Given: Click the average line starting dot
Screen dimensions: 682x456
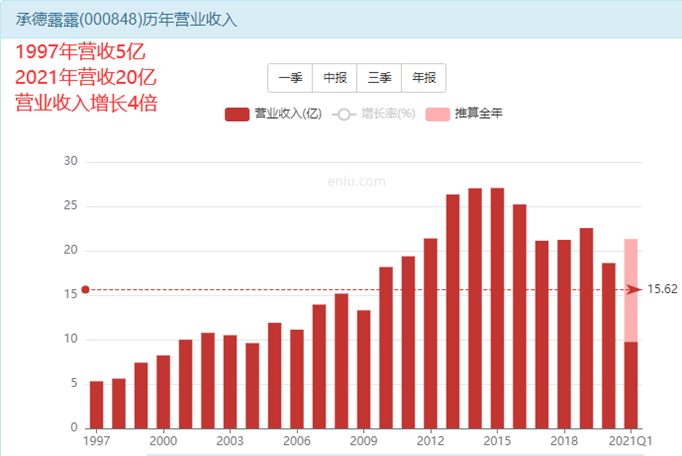Looking at the screenshot, I should (86, 289).
